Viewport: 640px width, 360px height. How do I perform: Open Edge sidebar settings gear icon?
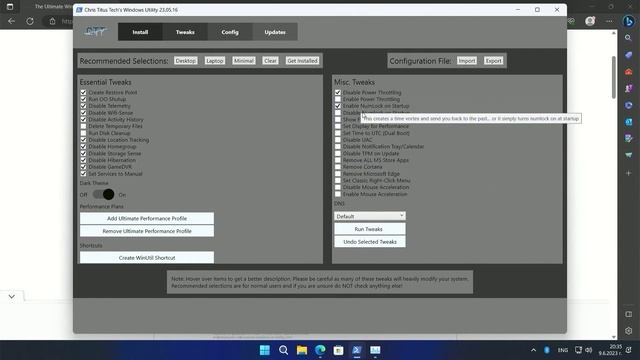(x=629, y=331)
